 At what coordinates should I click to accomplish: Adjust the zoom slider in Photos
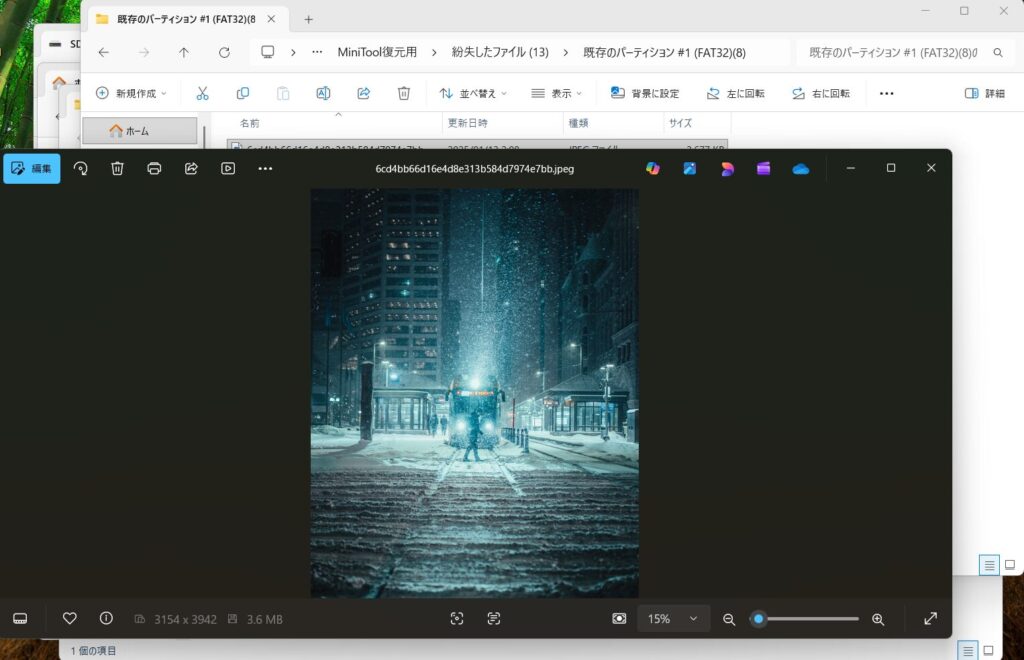(x=760, y=619)
